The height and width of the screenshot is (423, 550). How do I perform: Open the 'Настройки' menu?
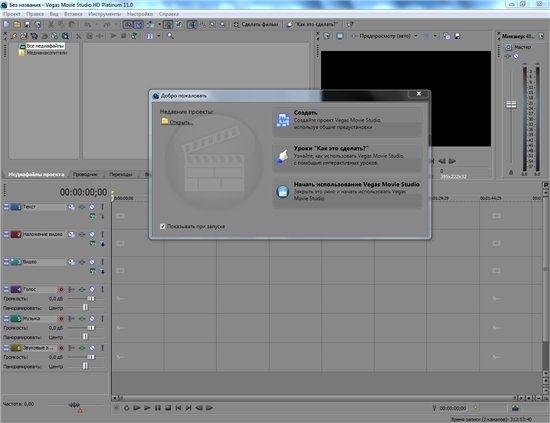(x=140, y=14)
